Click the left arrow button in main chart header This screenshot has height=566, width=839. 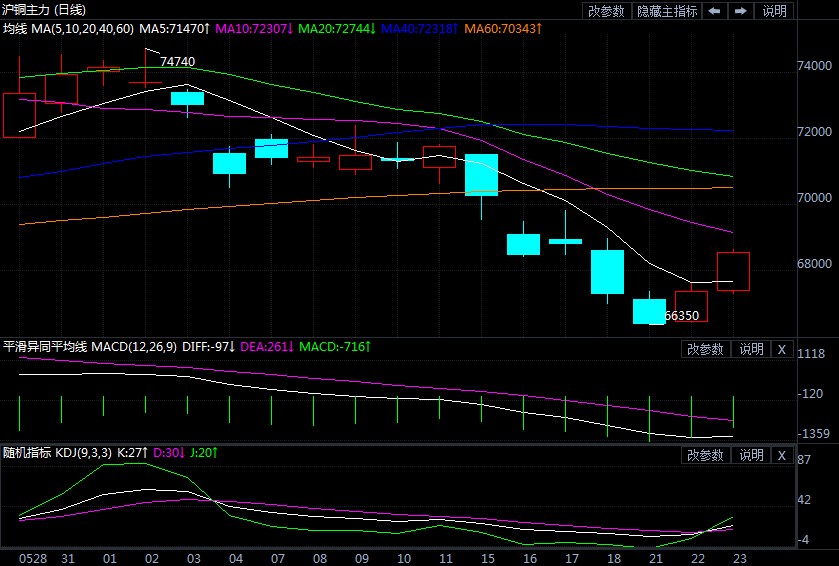click(715, 11)
